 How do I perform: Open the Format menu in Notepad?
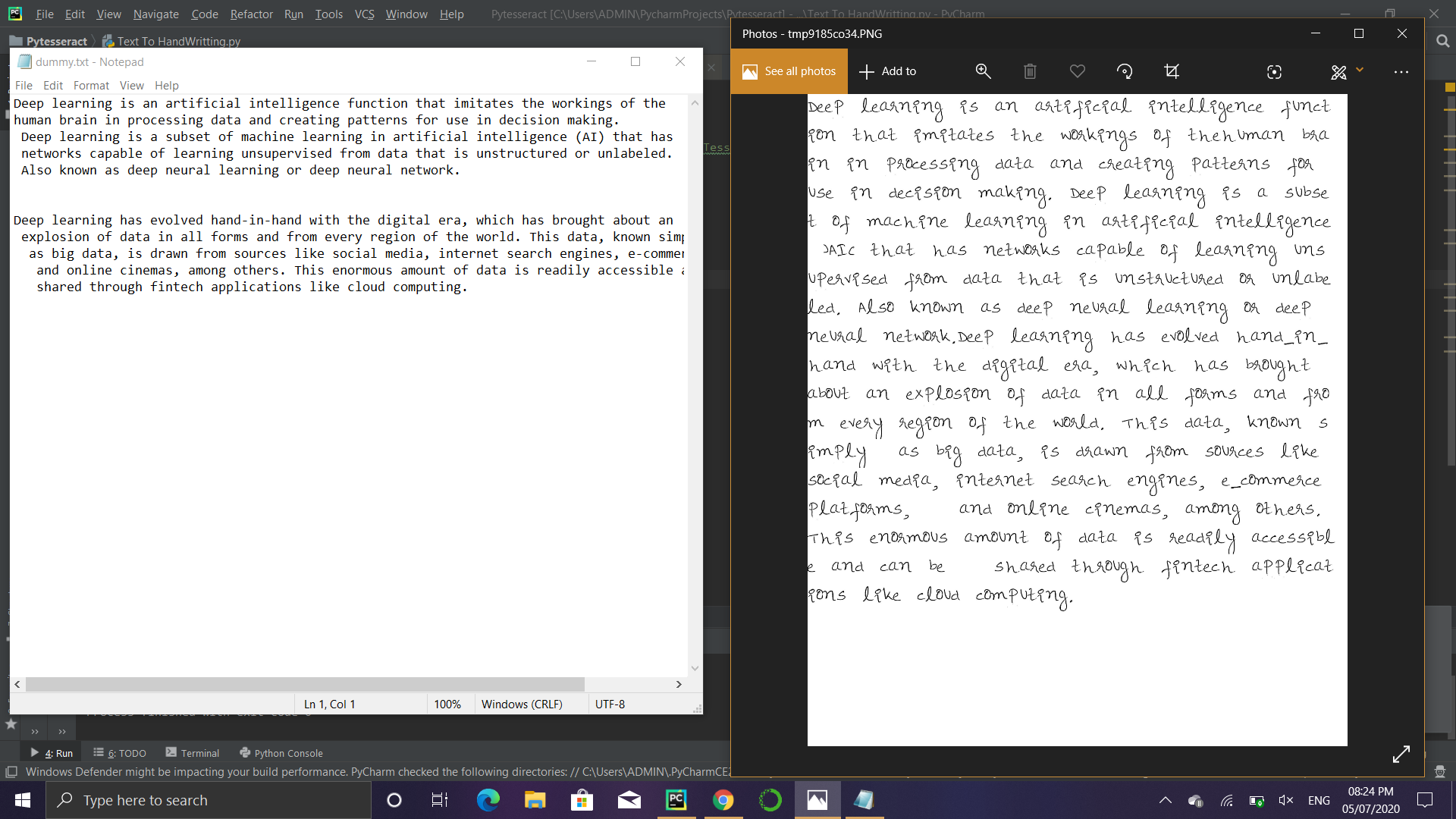coord(91,85)
